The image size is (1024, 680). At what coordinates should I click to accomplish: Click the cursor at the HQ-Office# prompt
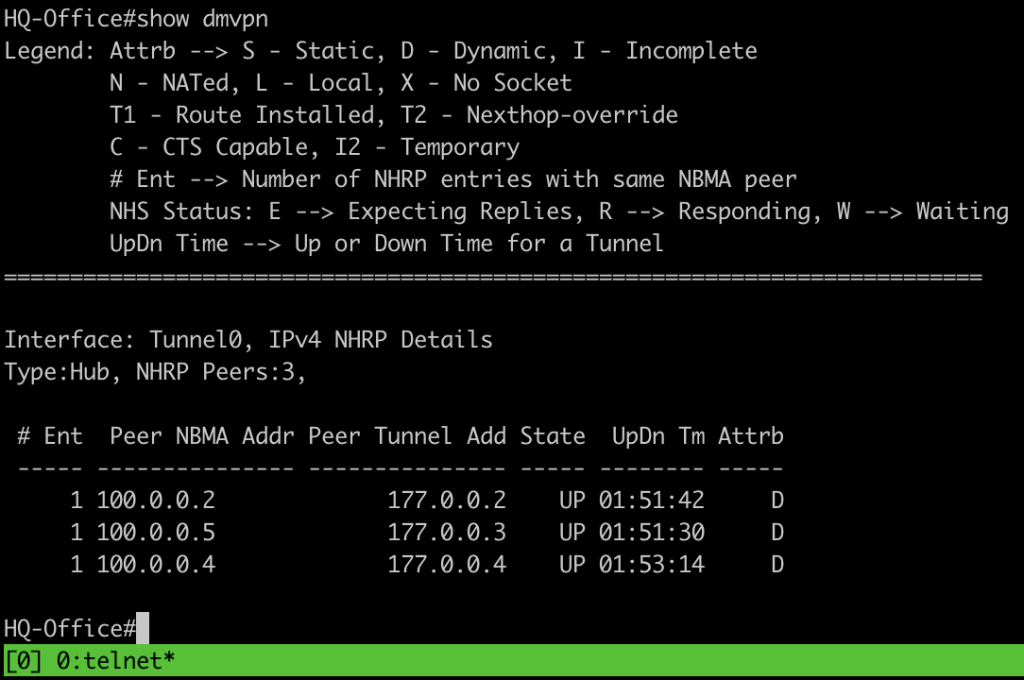click(x=142, y=628)
